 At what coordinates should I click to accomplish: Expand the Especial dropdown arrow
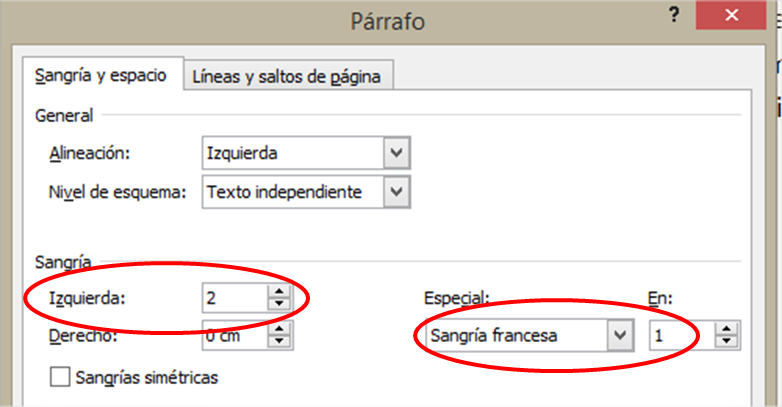[x=620, y=336]
